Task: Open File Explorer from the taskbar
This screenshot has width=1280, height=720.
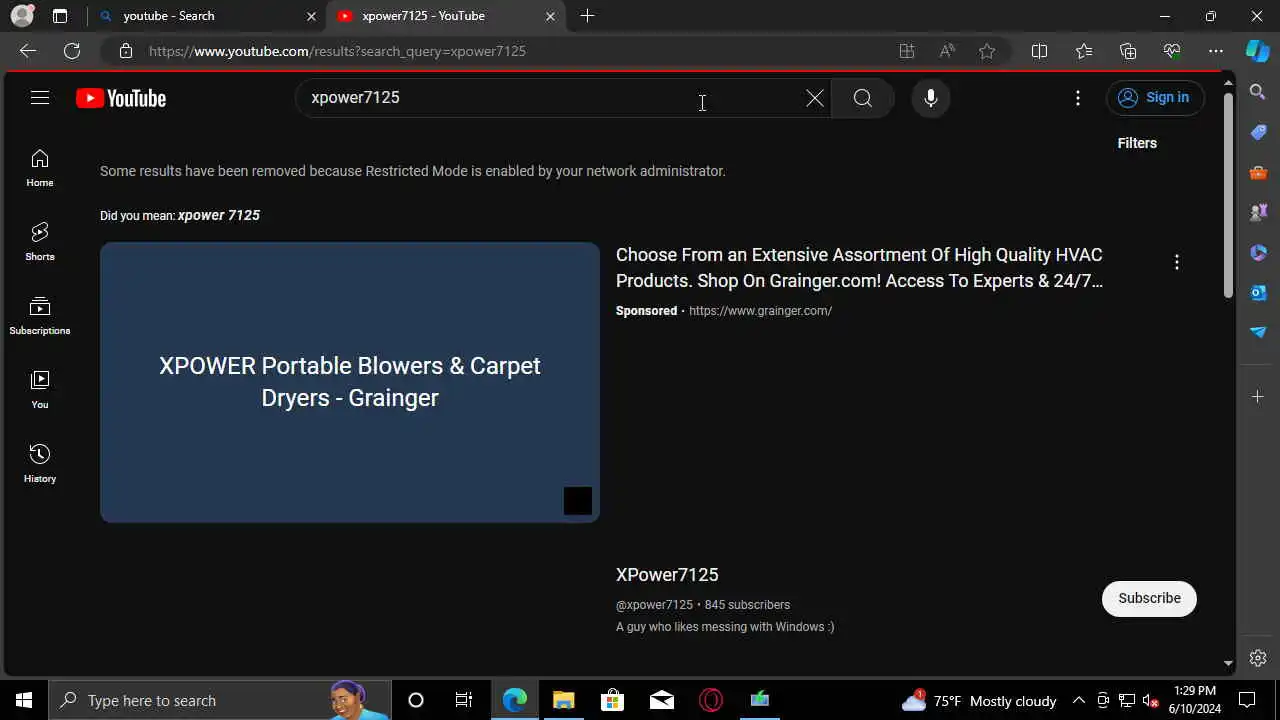Action: pos(563,700)
